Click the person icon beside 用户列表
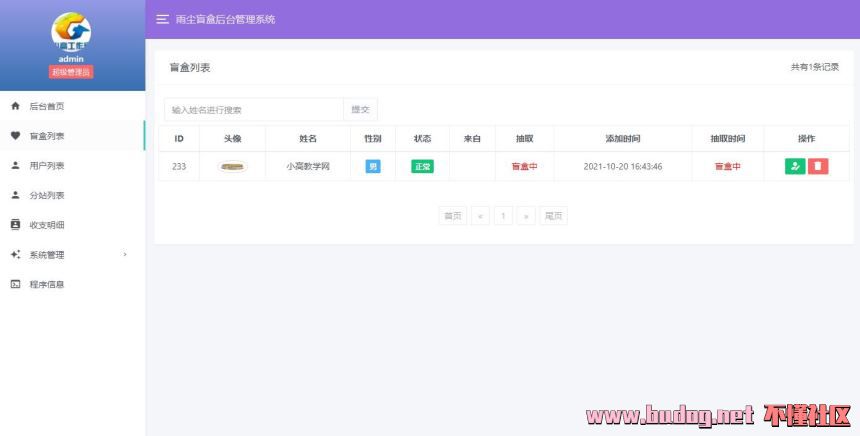 pyautogui.click(x=15, y=165)
